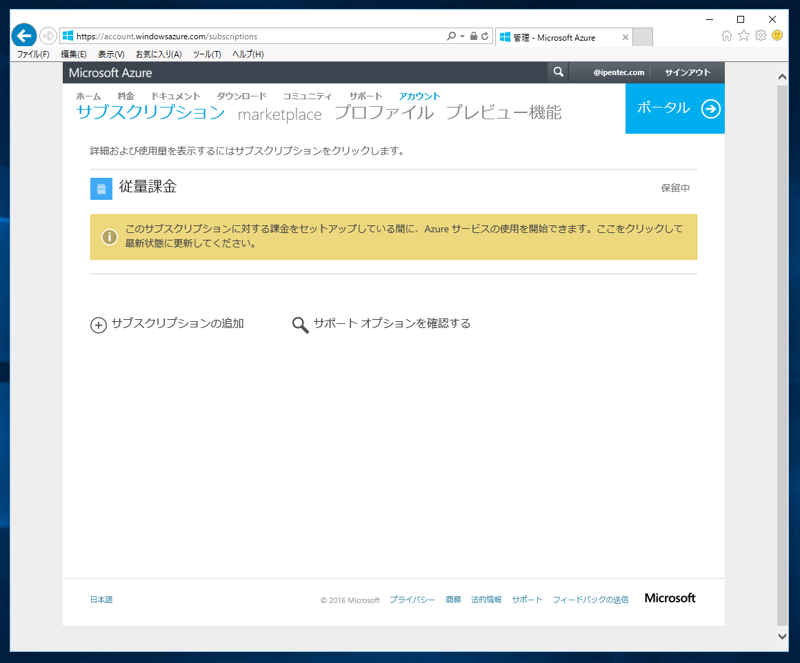This screenshot has width=800, height=663.
Task: Open the browser Tools gear icon
Action: pyautogui.click(x=761, y=35)
